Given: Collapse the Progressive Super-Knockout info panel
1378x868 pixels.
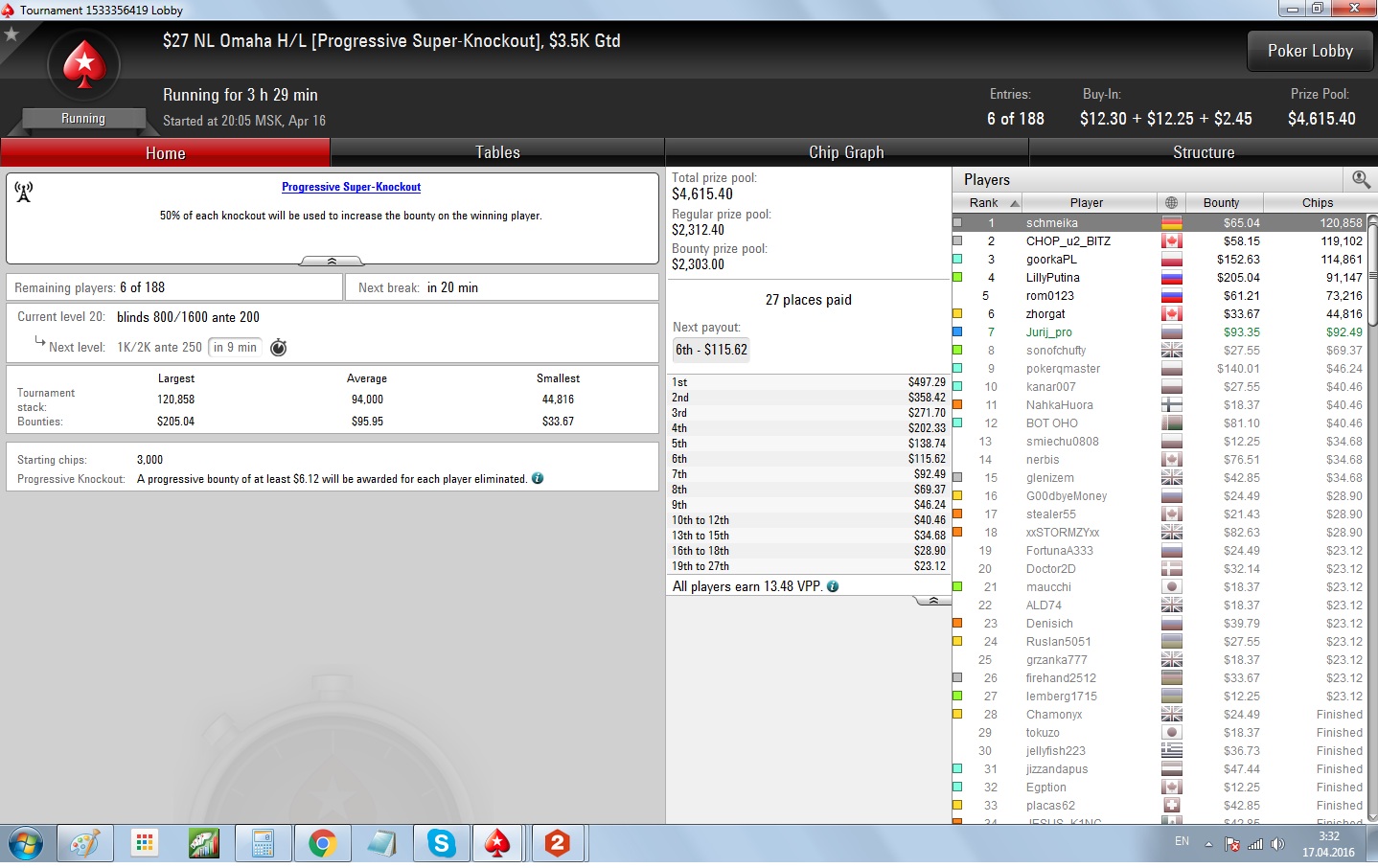Looking at the screenshot, I should pos(332,261).
